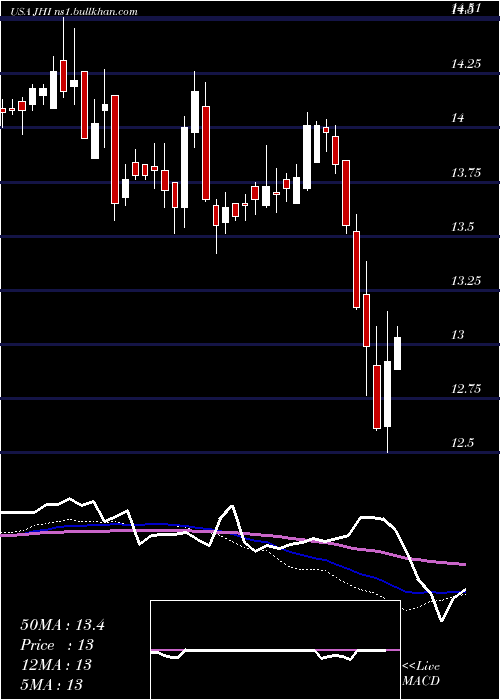Click the '12MA : 13' readout
The image size is (500, 700).
(56, 664)
